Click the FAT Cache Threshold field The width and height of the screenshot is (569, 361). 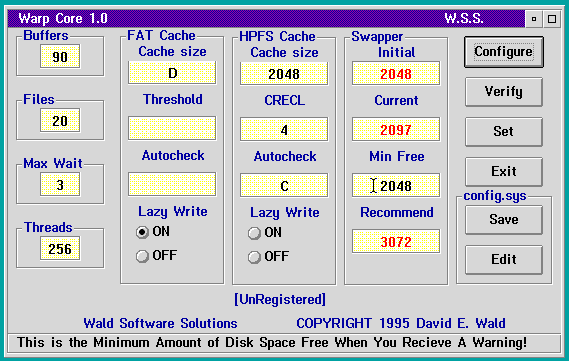pyautogui.click(x=172, y=128)
